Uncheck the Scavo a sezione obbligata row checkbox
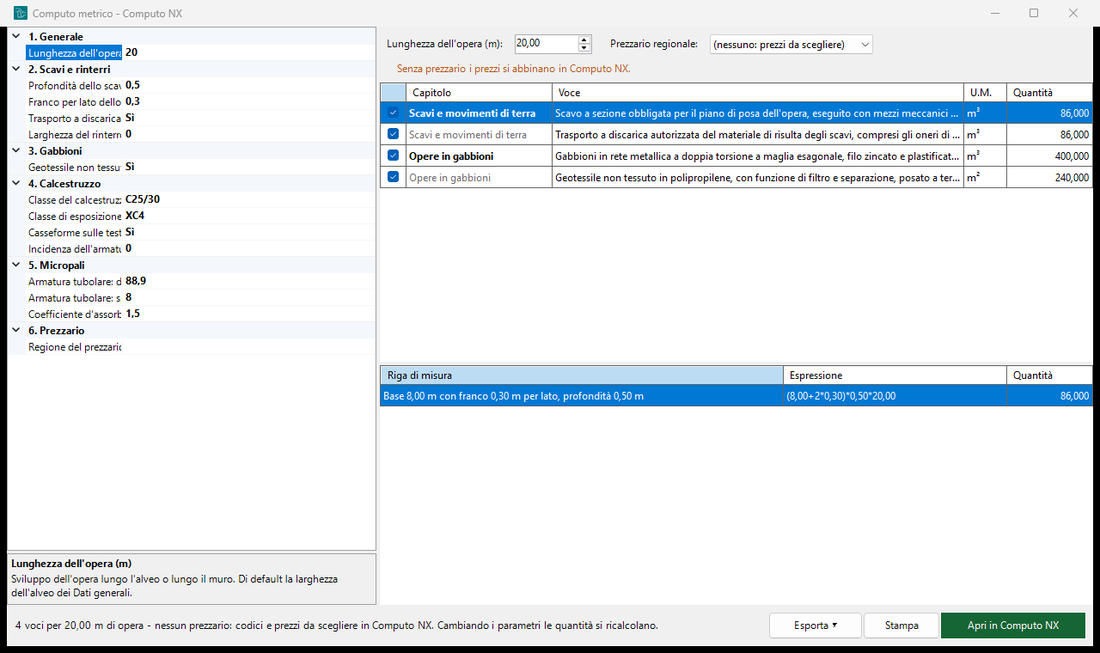This screenshot has height=653, width=1100. click(x=393, y=112)
